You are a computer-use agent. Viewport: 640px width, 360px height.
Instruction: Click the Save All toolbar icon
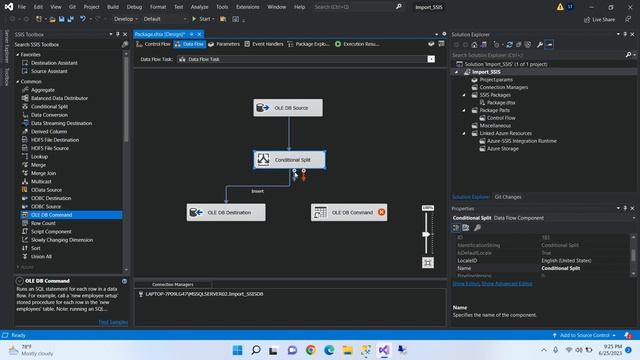[x=71, y=19]
